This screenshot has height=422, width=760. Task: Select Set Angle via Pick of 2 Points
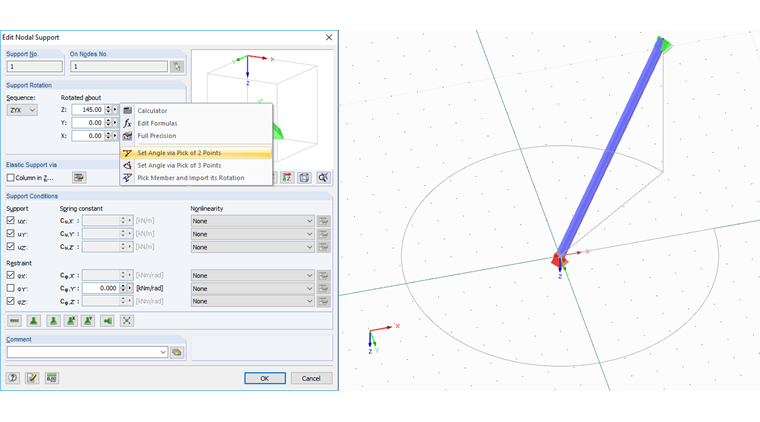196,153
